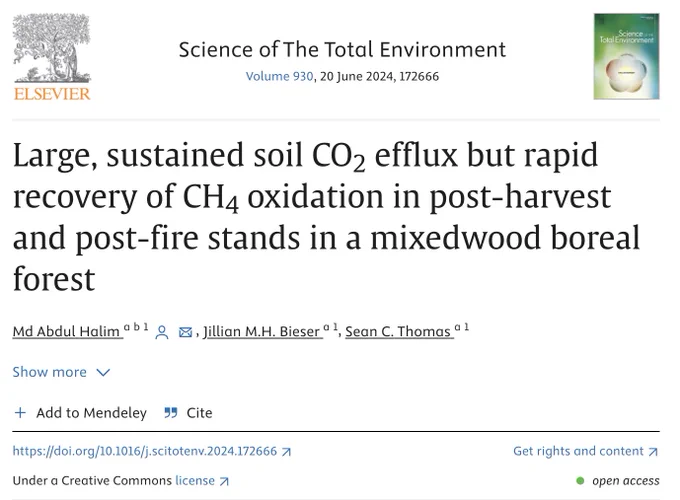Open the Get rights and content link
The height and width of the screenshot is (500, 680).
tap(578, 451)
